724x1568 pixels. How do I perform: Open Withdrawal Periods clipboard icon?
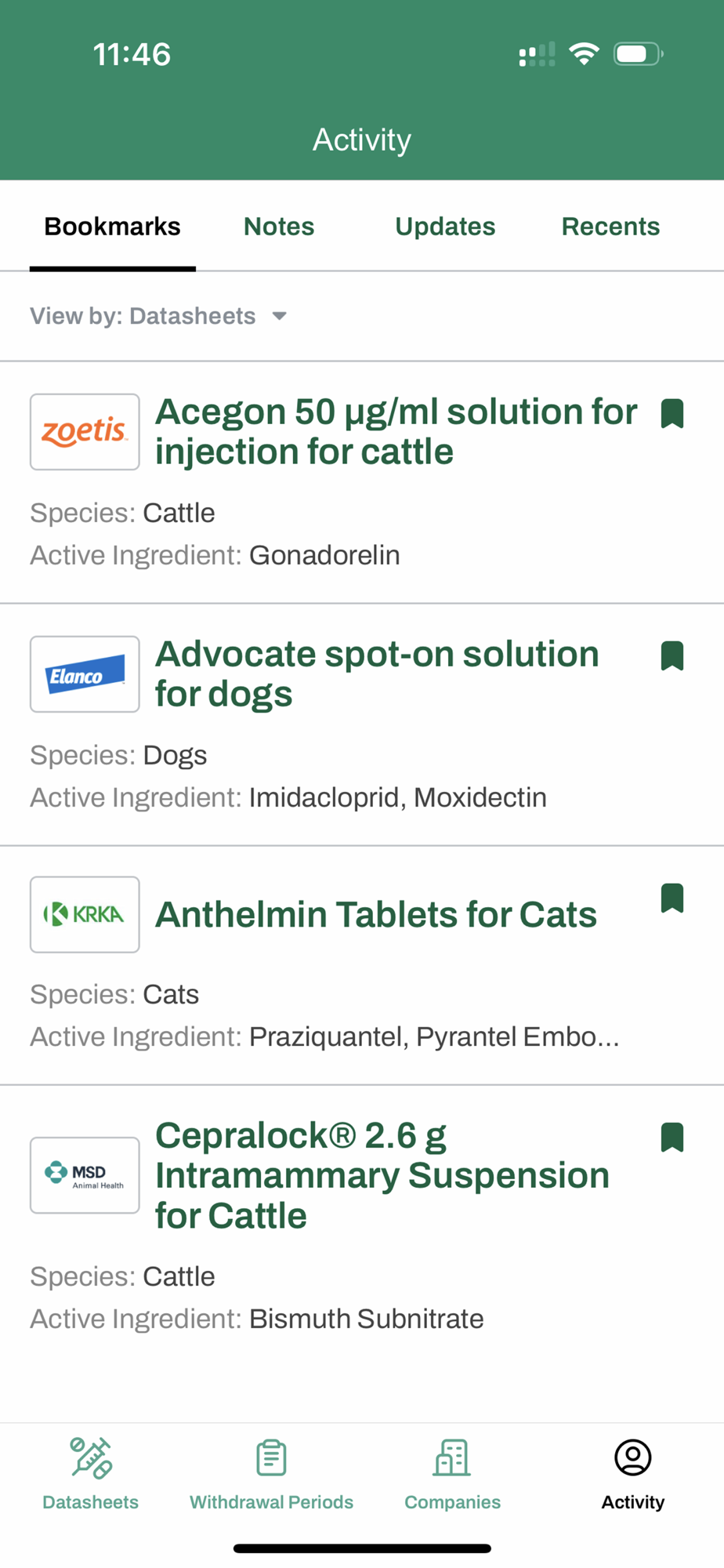coord(271,1459)
